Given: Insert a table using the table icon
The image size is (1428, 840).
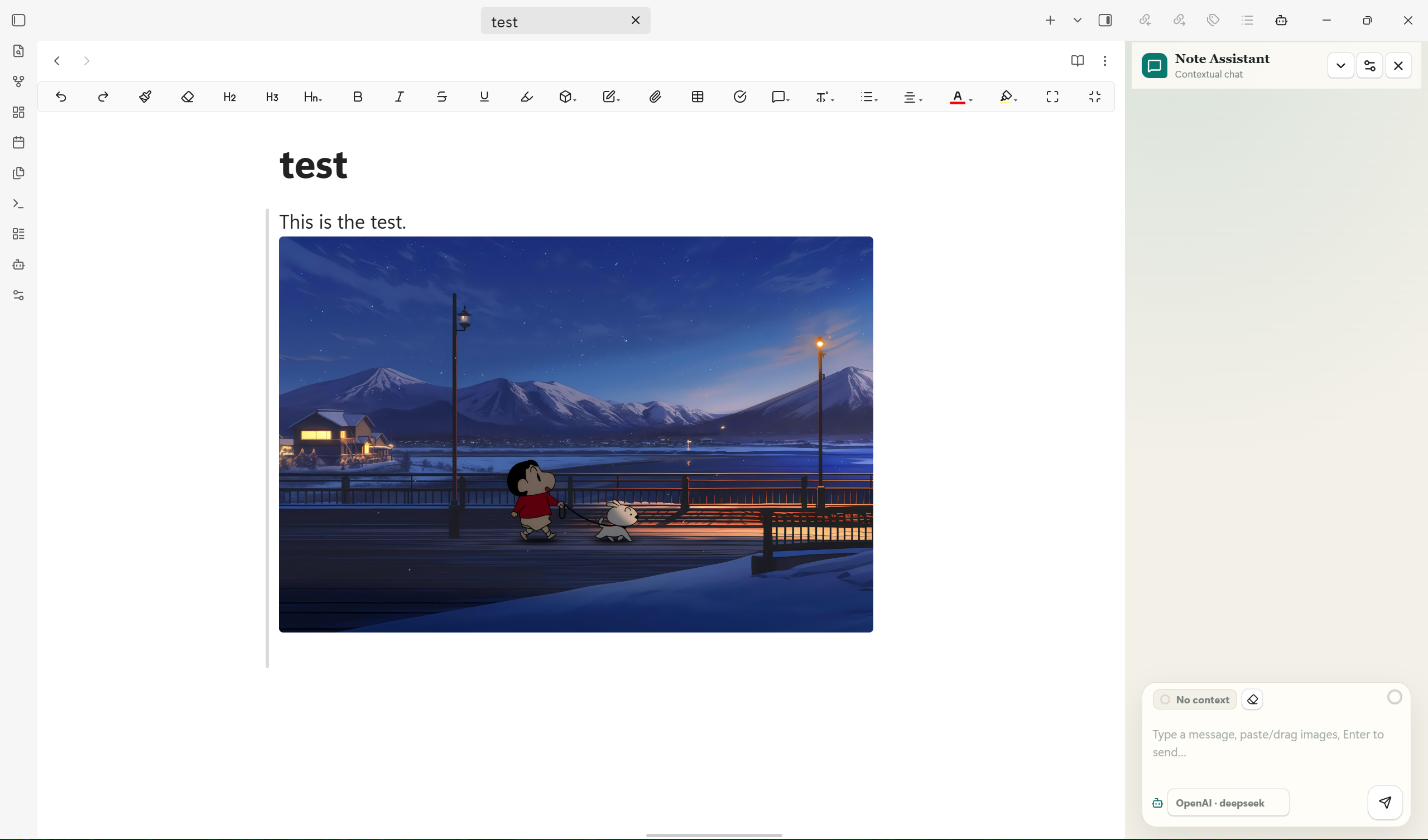Looking at the screenshot, I should tap(698, 97).
